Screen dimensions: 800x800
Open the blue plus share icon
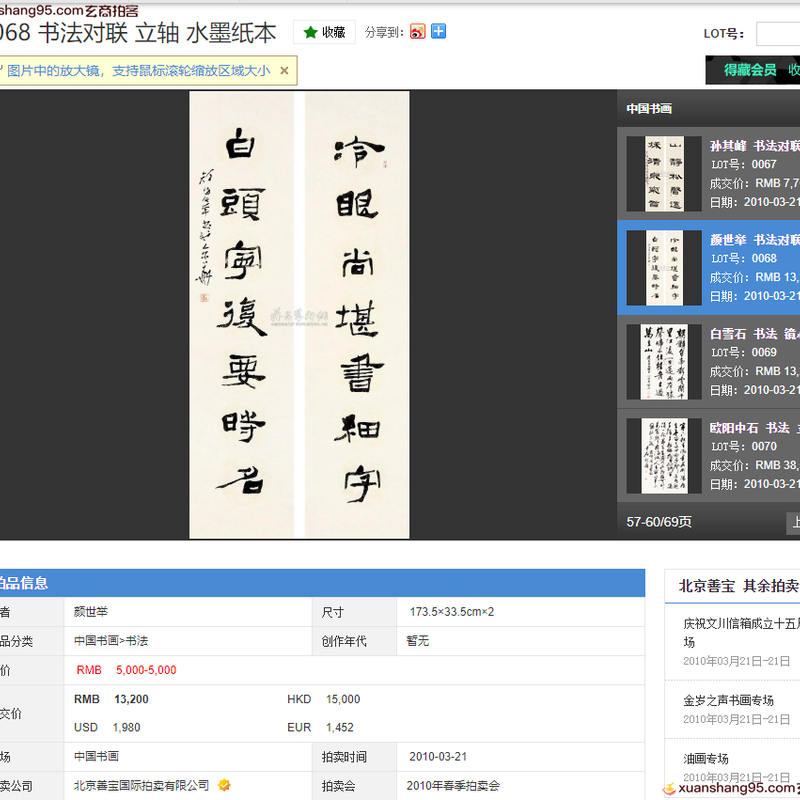coord(438,32)
